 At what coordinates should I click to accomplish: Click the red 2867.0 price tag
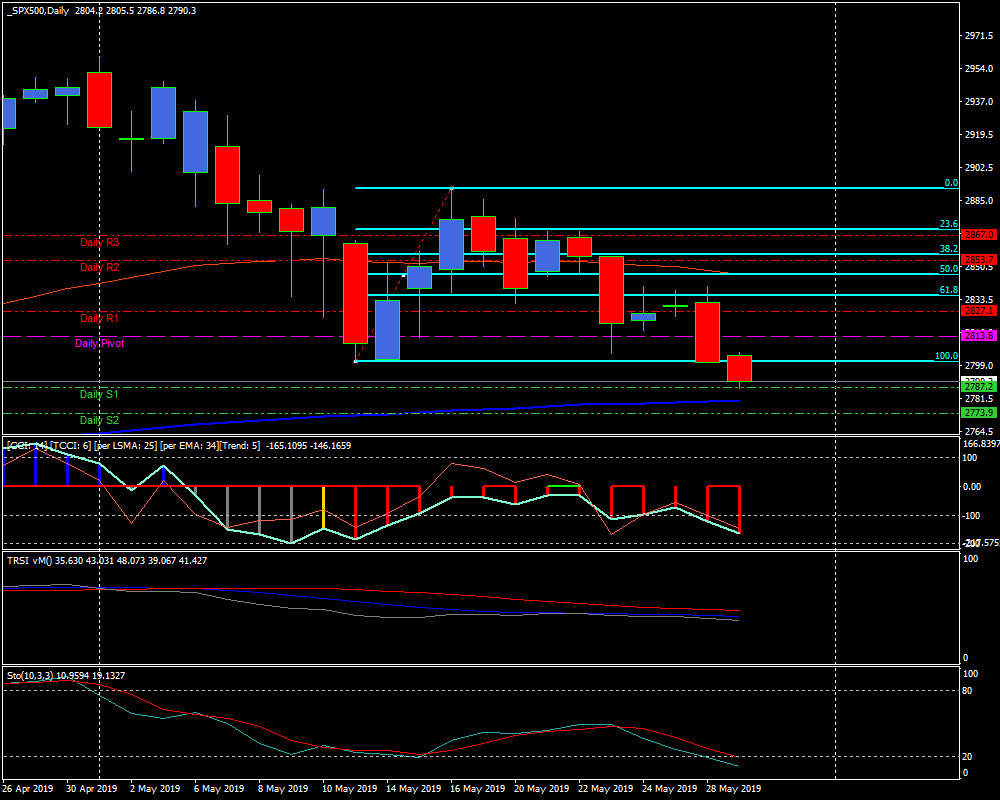pos(978,235)
